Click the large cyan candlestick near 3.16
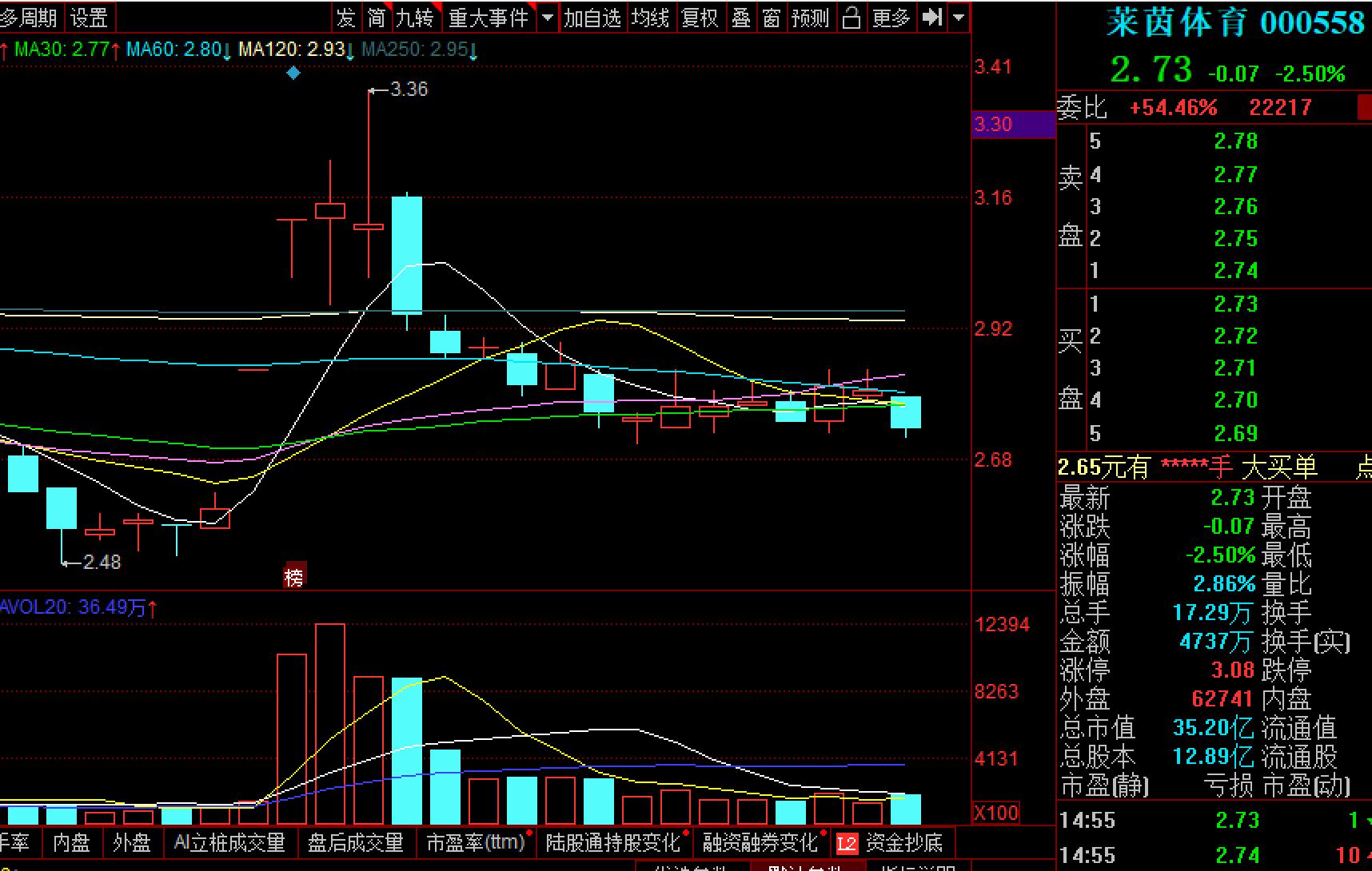Screen dimensions: 1372x871 407,255
